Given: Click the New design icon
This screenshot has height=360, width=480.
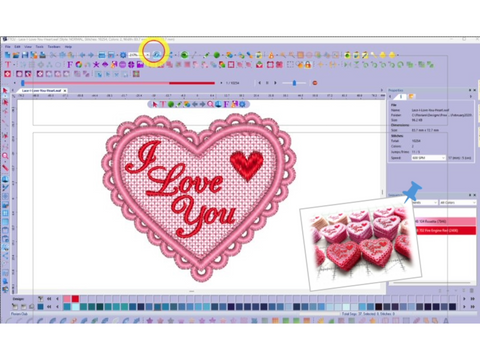Looking at the screenshot, I should pyautogui.click(x=7, y=55).
